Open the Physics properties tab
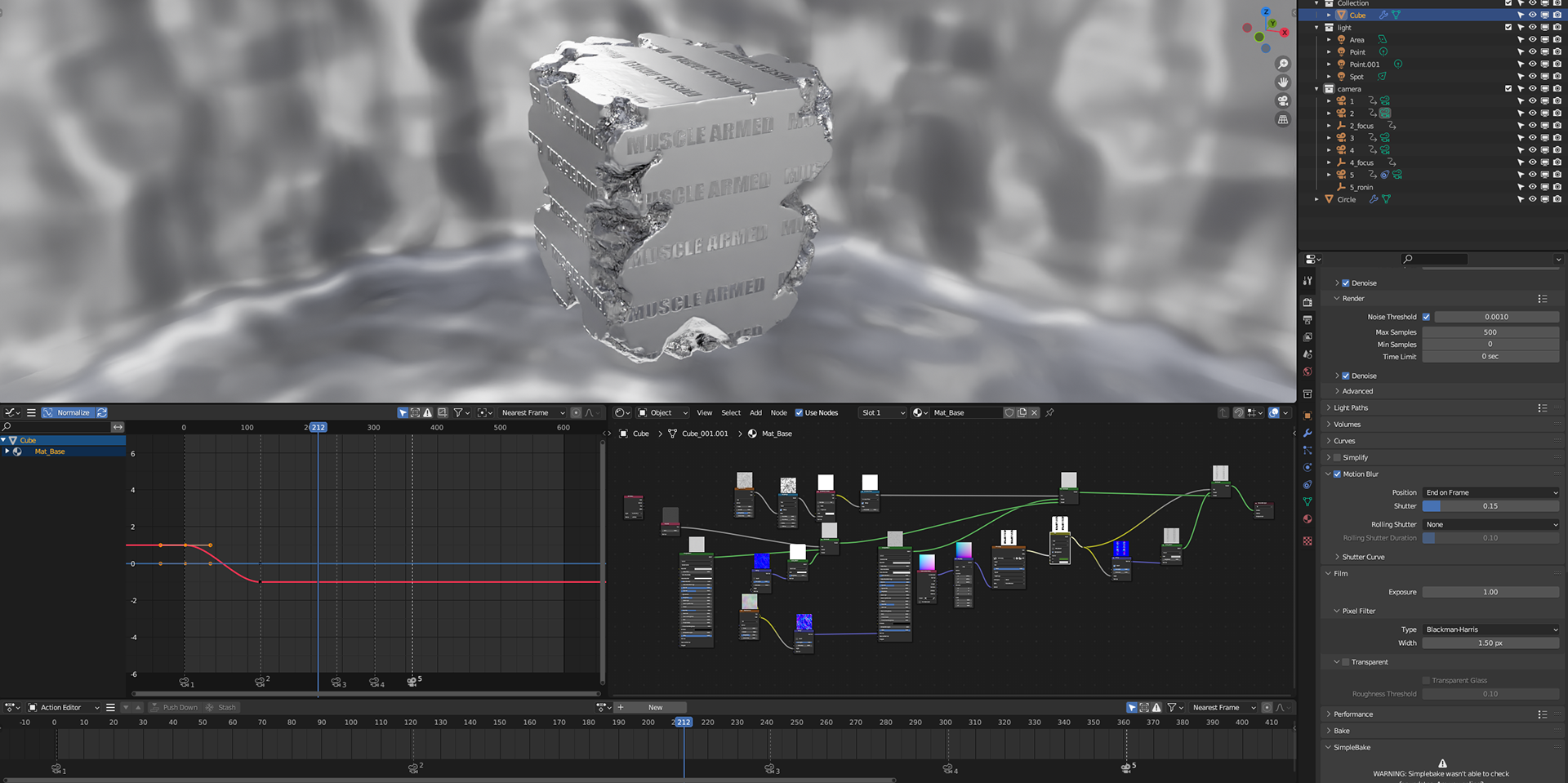This screenshot has height=783, width=1568. (1307, 467)
